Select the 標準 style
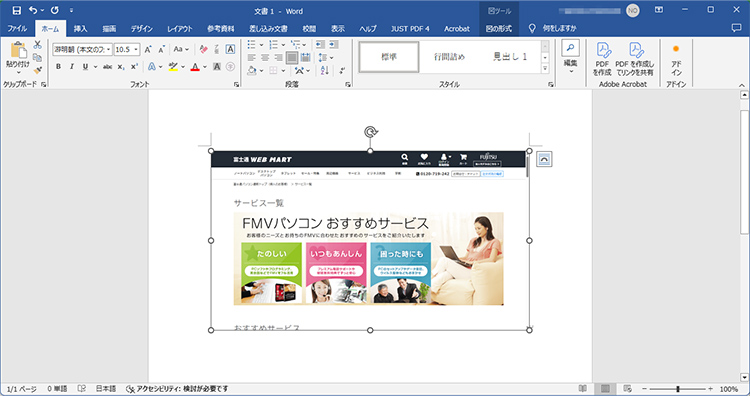 [389, 57]
